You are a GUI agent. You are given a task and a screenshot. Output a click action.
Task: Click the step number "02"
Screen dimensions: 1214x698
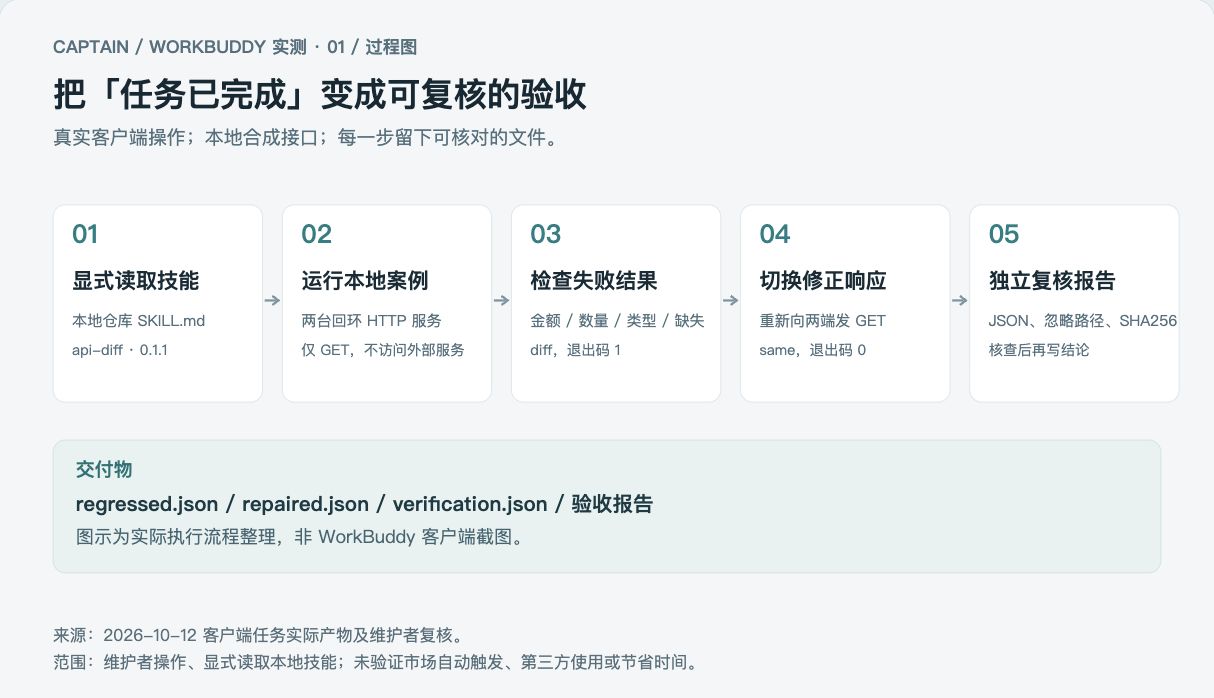tap(316, 234)
